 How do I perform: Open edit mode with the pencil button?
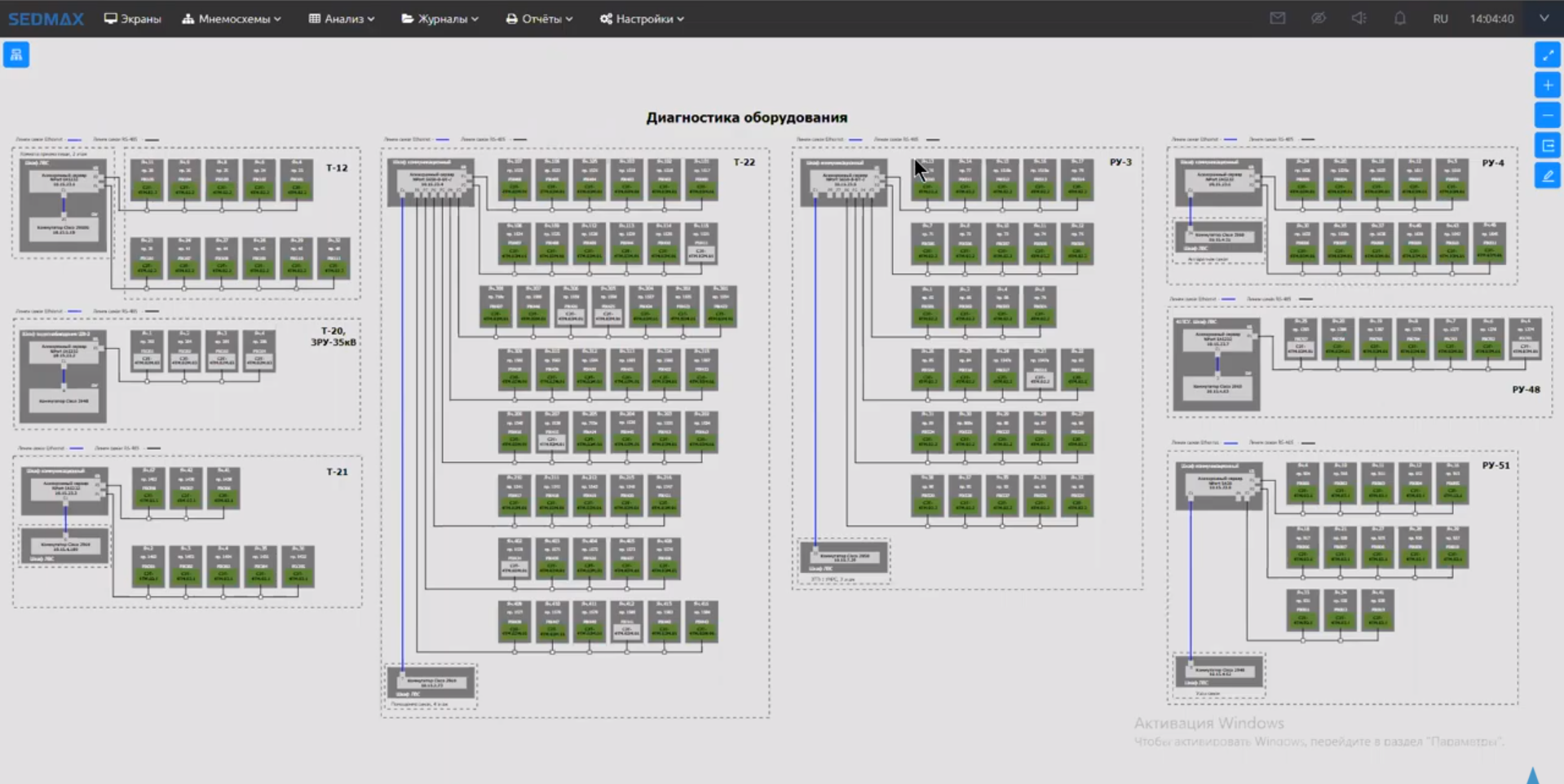1547,176
